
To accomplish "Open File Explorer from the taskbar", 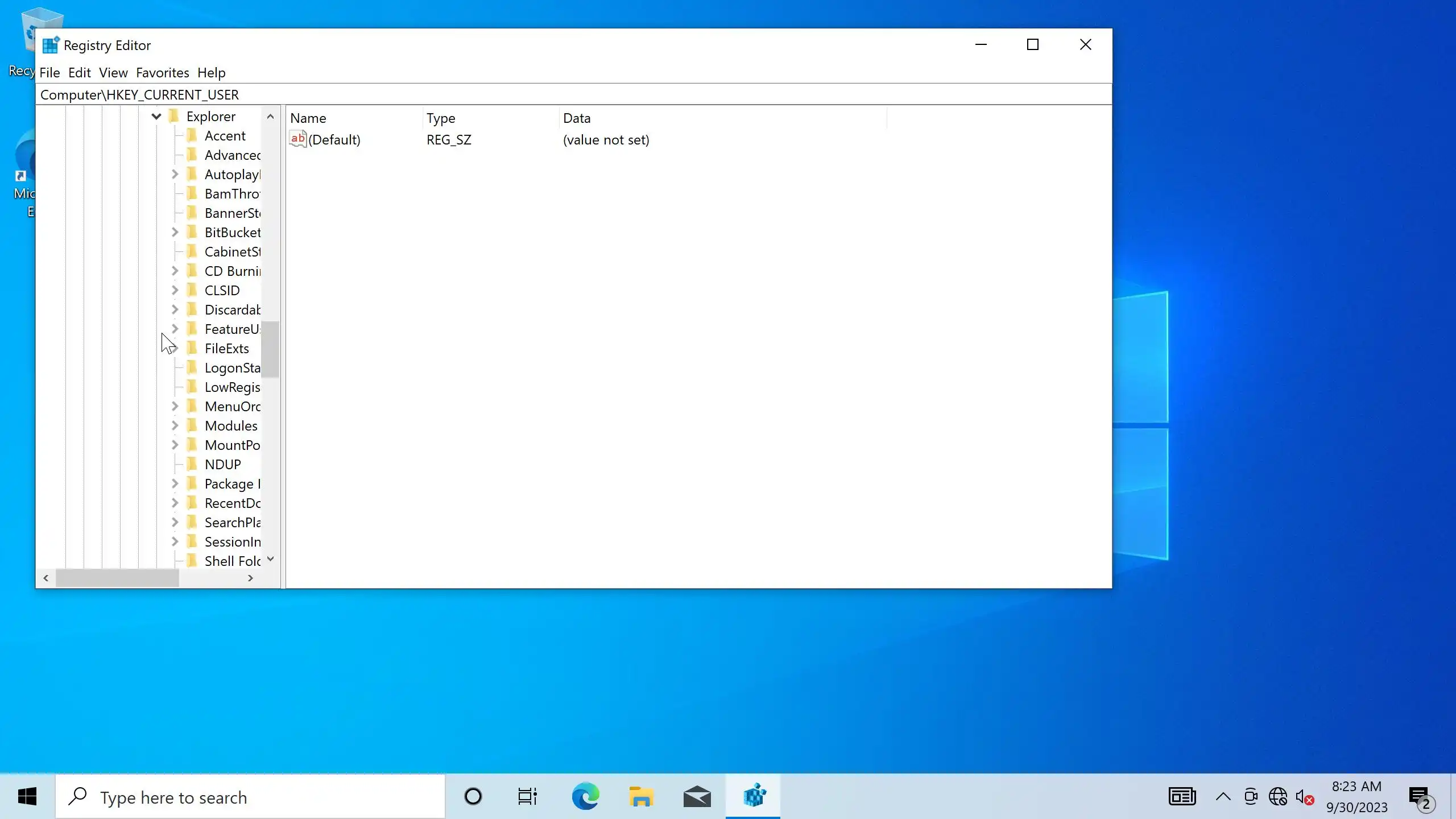I will (x=641, y=796).
